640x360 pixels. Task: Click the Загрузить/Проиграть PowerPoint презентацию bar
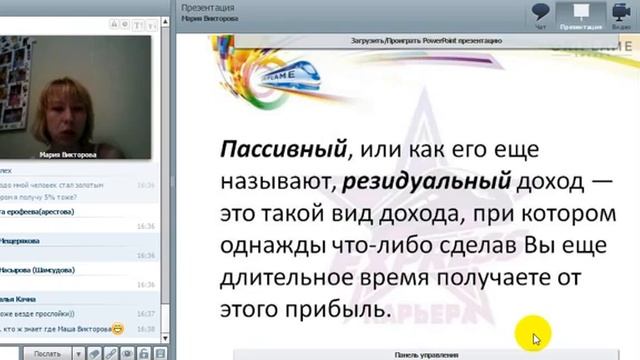(x=426, y=41)
